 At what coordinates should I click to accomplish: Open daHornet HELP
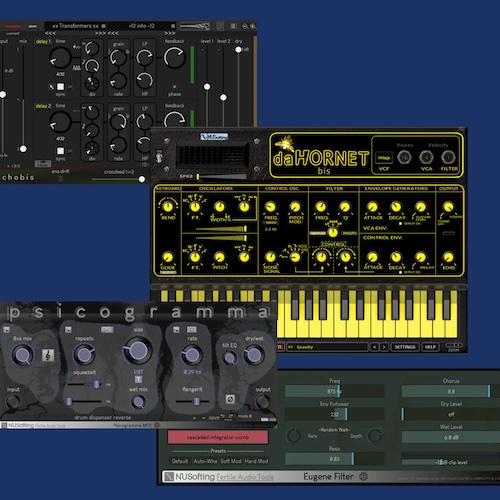430,347
